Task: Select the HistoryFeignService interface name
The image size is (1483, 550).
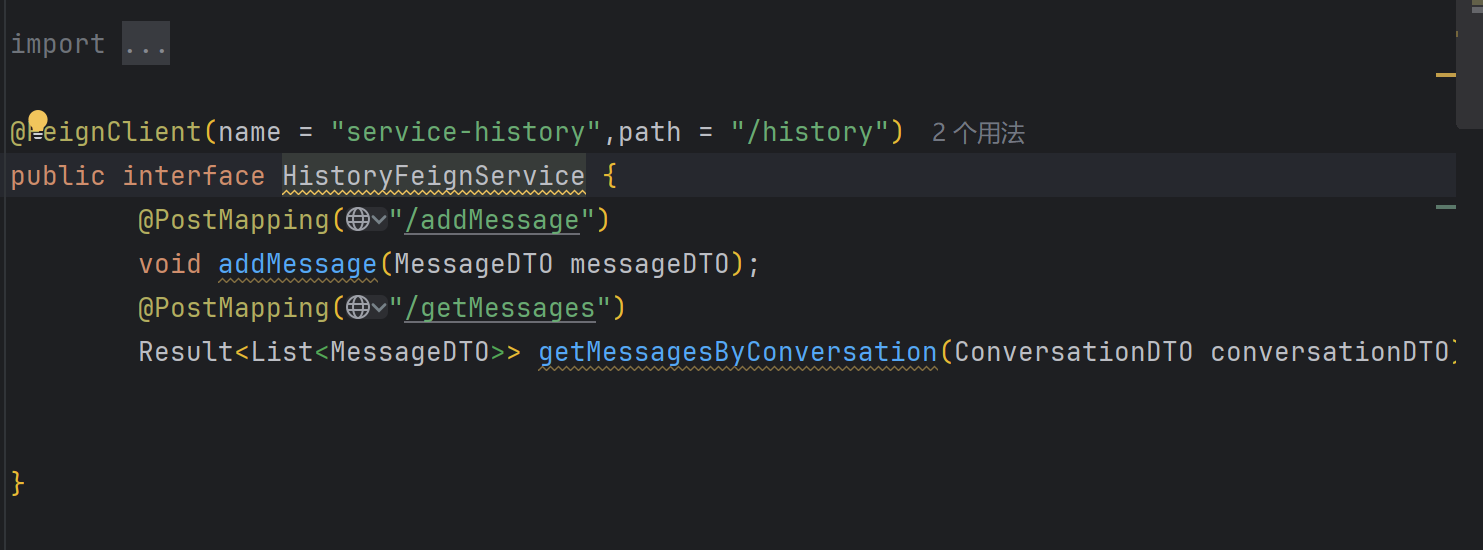Action: point(434,176)
